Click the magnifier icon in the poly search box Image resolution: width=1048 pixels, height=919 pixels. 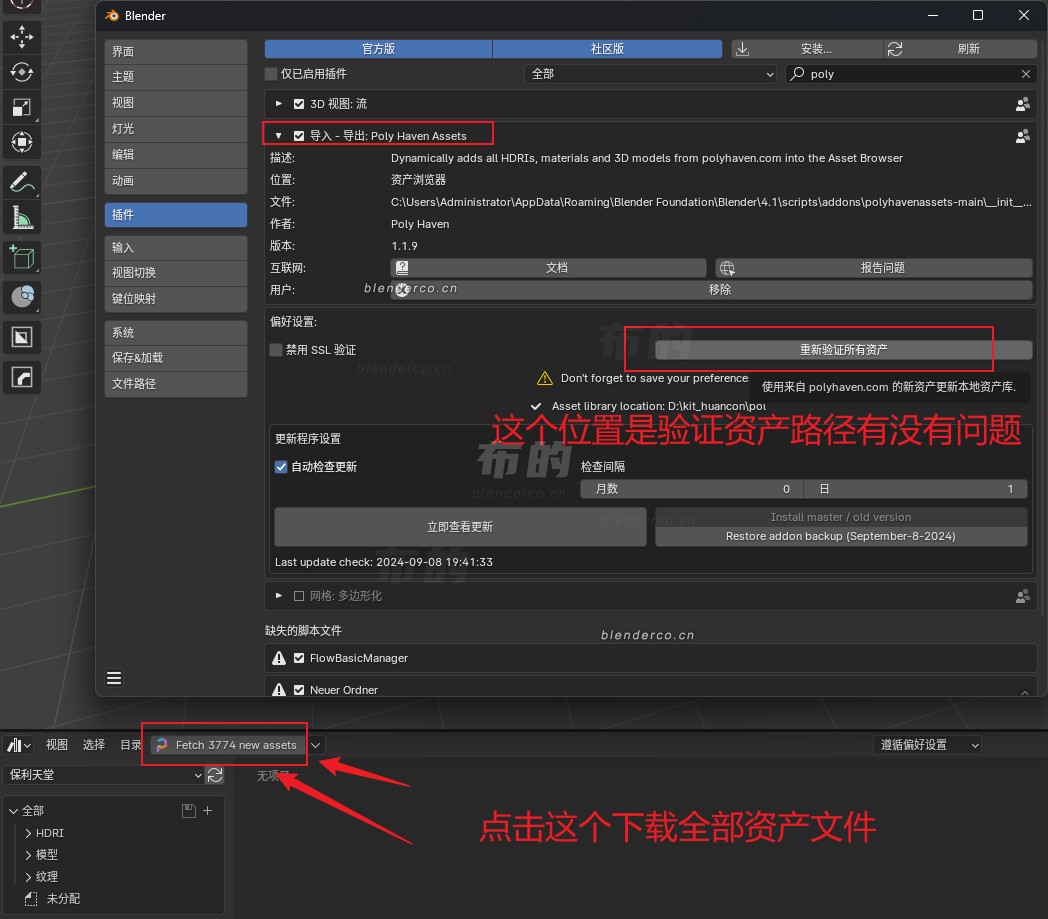(797, 74)
